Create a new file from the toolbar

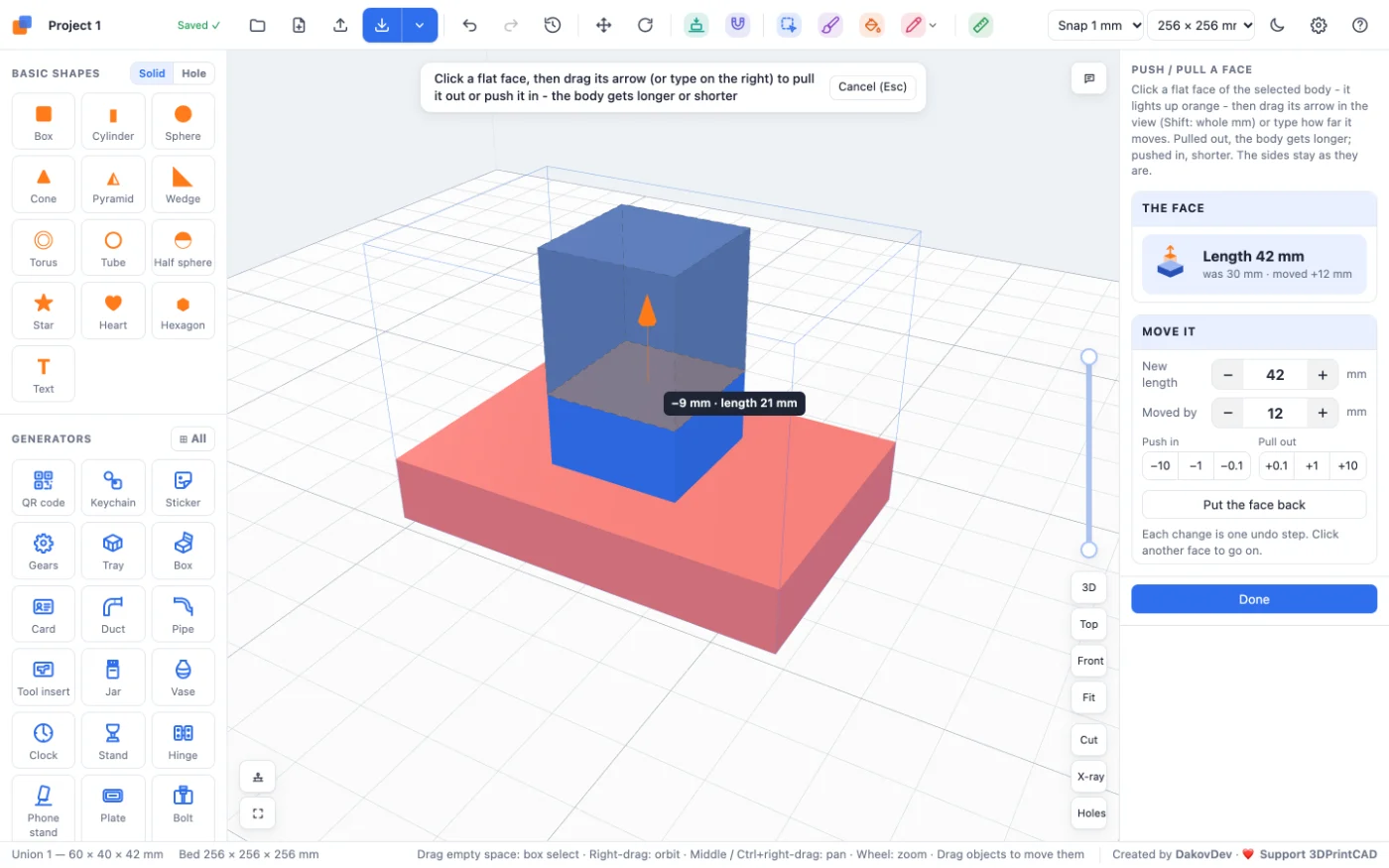299,25
